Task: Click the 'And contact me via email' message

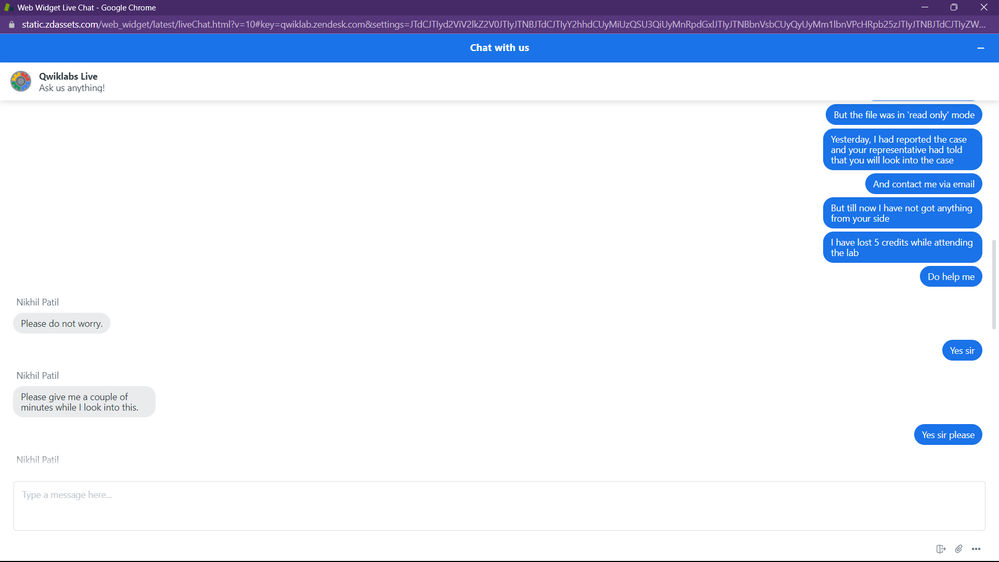Action: coord(923,184)
